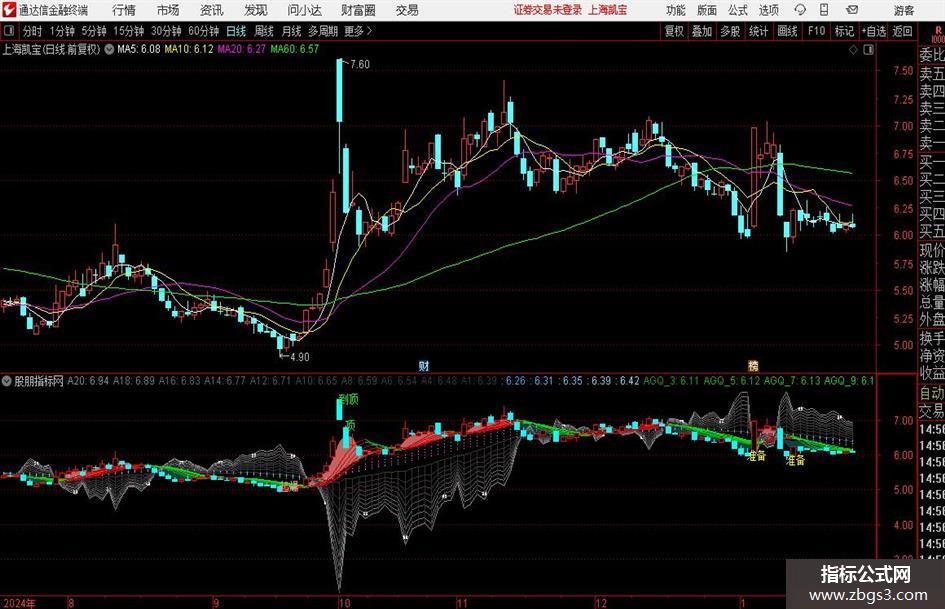
Task: Click the 4.90 low price label
Action: click(x=300, y=357)
